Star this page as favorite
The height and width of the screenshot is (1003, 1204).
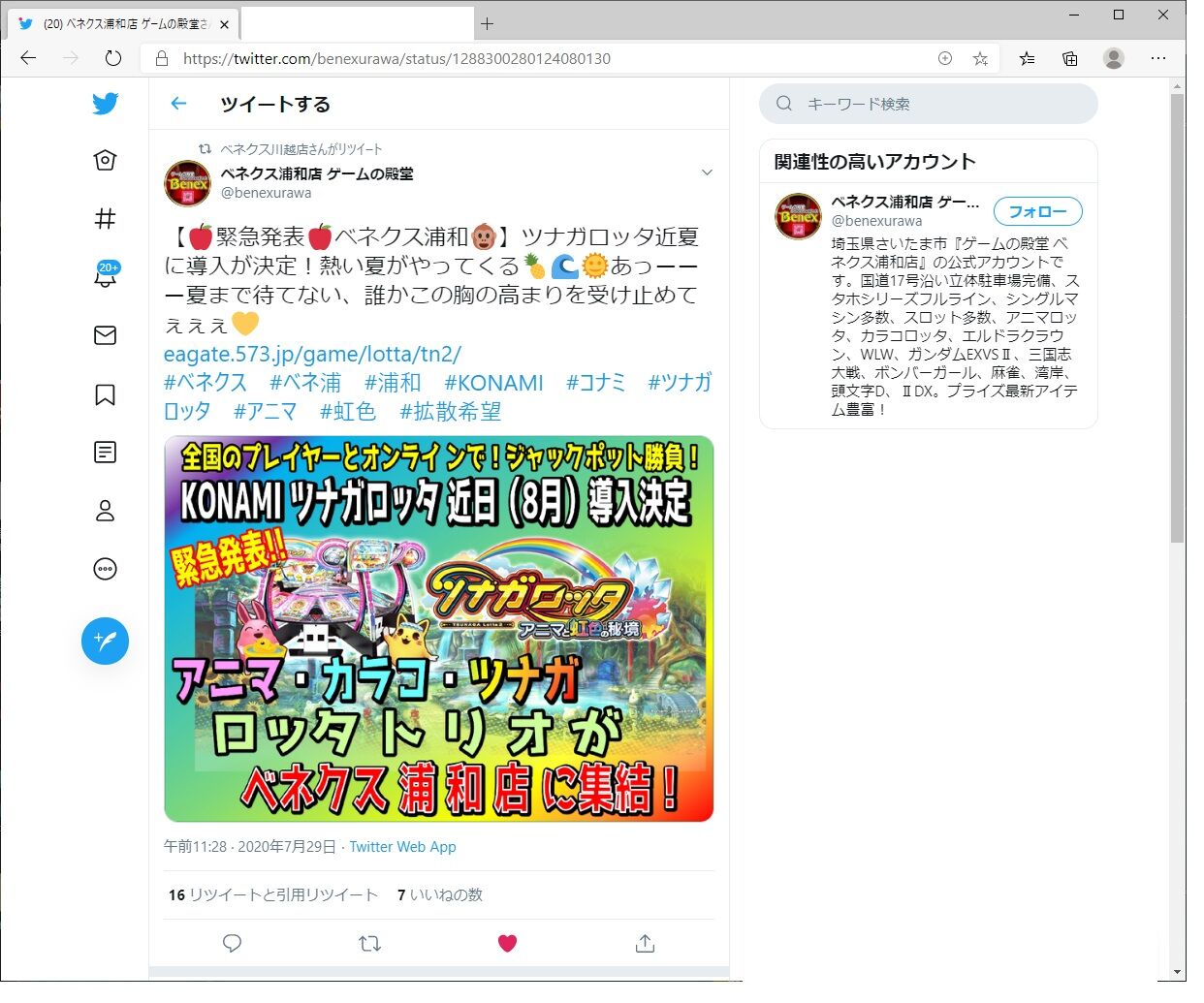click(x=980, y=58)
